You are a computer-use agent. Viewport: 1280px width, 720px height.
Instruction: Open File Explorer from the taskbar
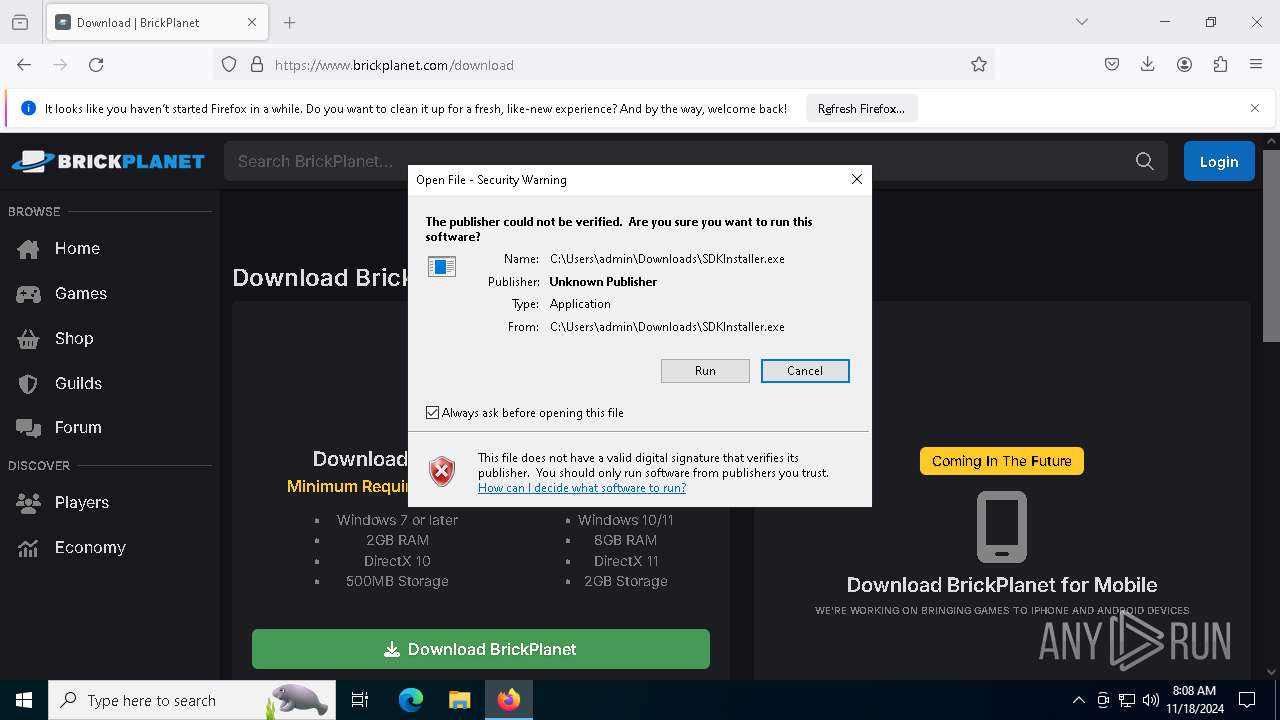click(x=459, y=700)
